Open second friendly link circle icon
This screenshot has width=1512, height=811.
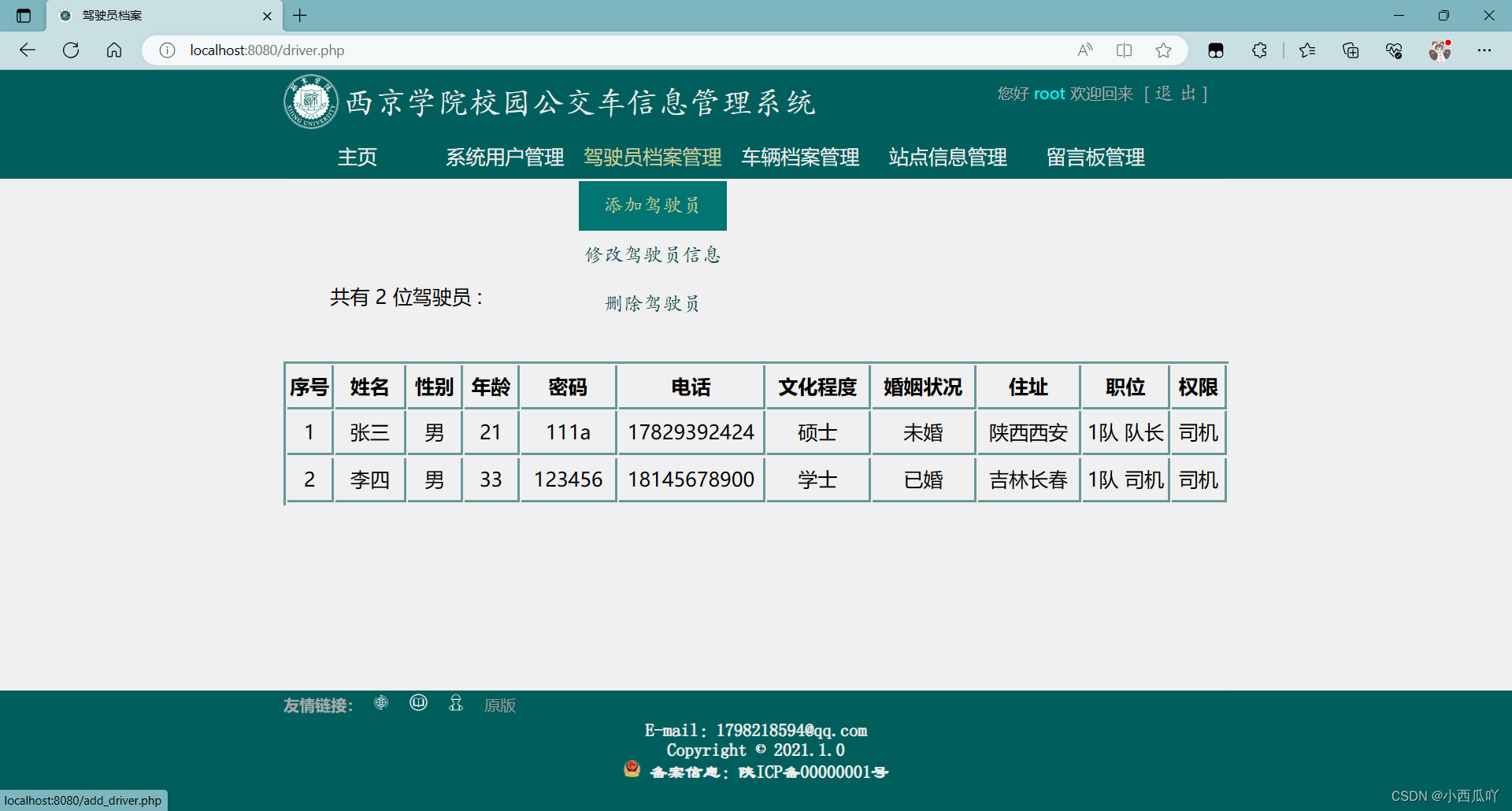pyautogui.click(x=418, y=702)
